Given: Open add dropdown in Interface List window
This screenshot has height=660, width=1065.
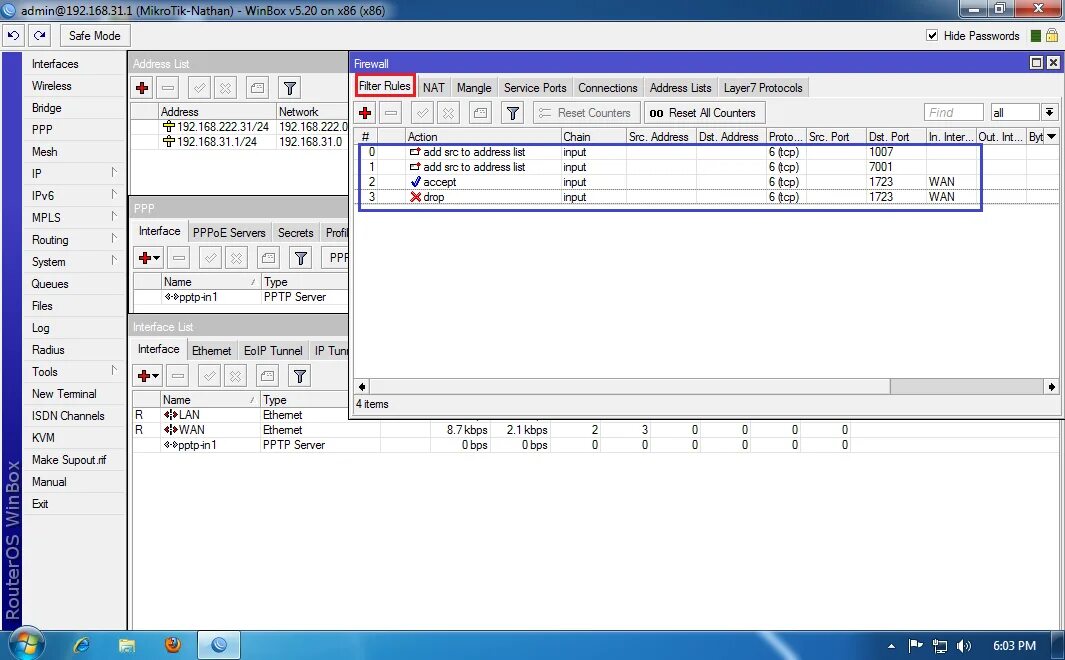Looking at the screenshot, I should [x=148, y=375].
